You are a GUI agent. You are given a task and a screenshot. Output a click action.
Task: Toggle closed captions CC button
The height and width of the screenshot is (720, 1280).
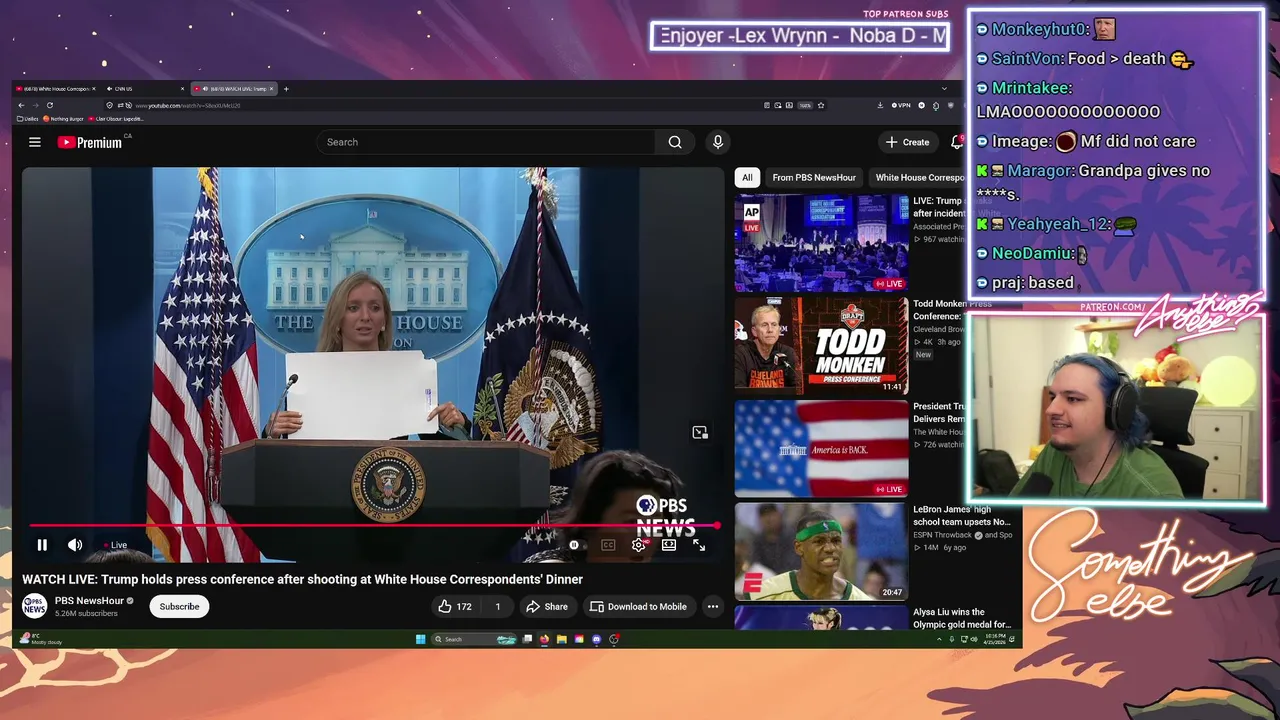click(608, 545)
